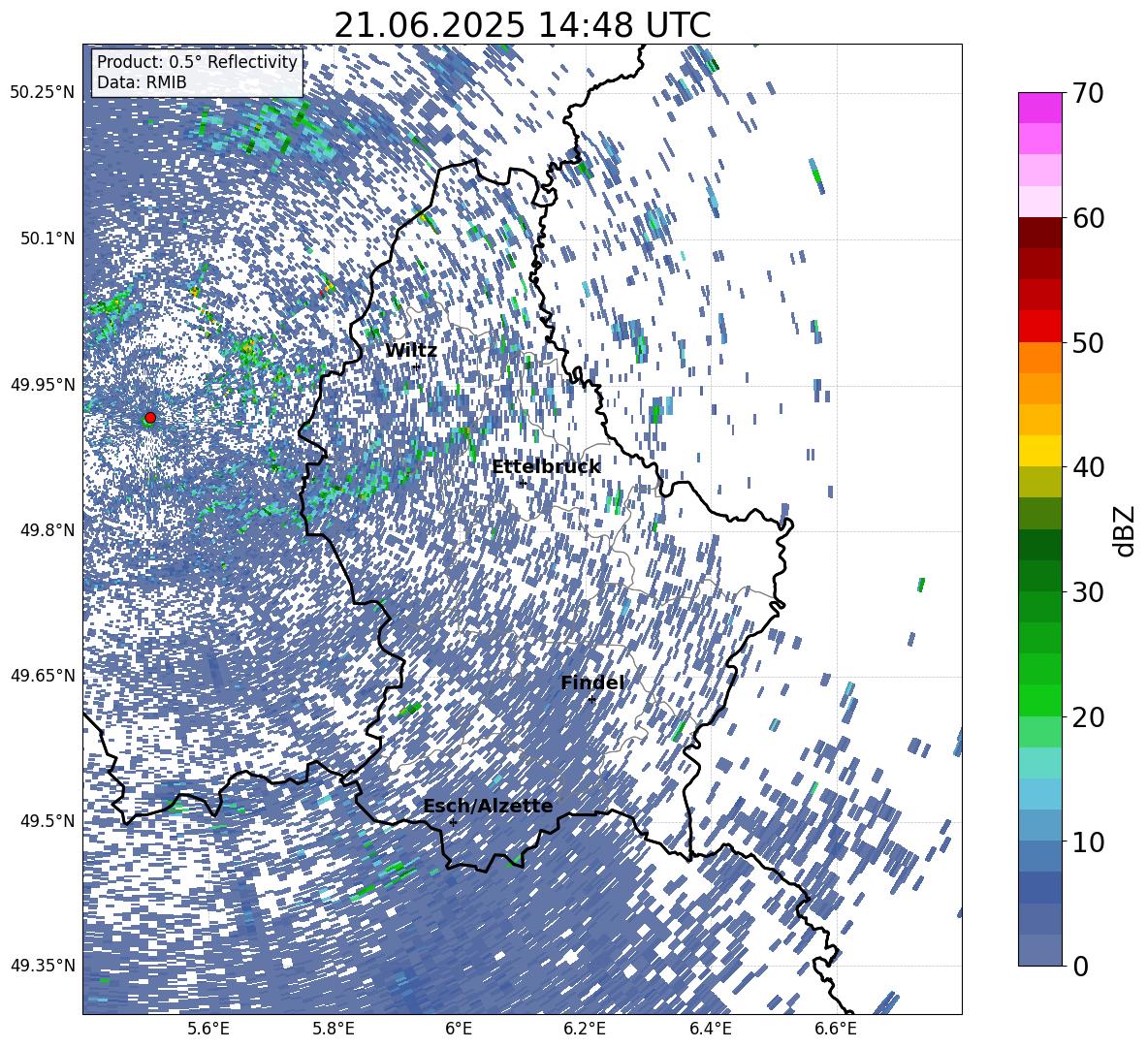The width and height of the screenshot is (1148, 1048).
Task: Click the 6.4°E longitude label
Action: click(x=711, y=1029)
